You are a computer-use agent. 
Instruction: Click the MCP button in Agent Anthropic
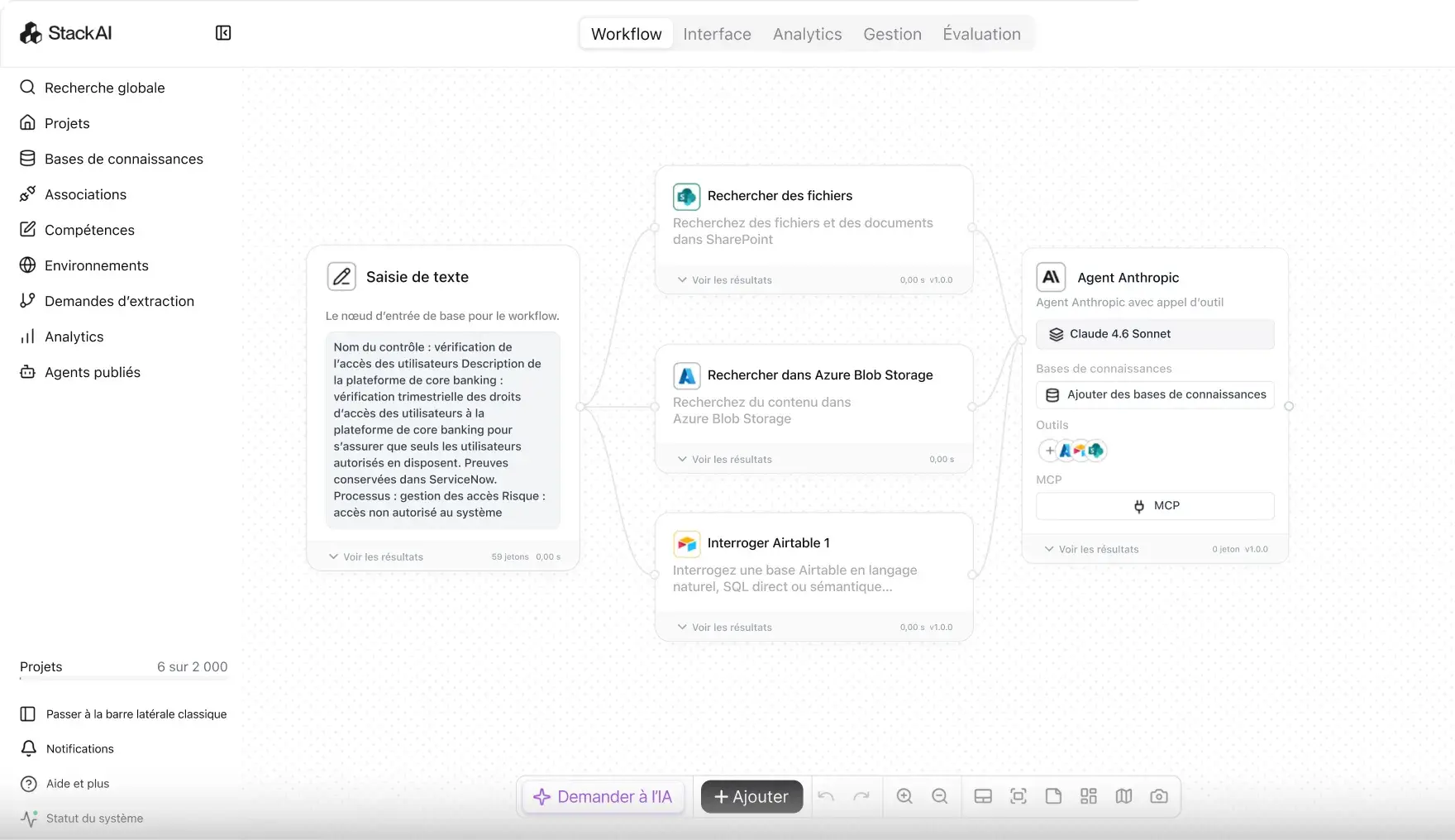click(x=1155, y=506)
